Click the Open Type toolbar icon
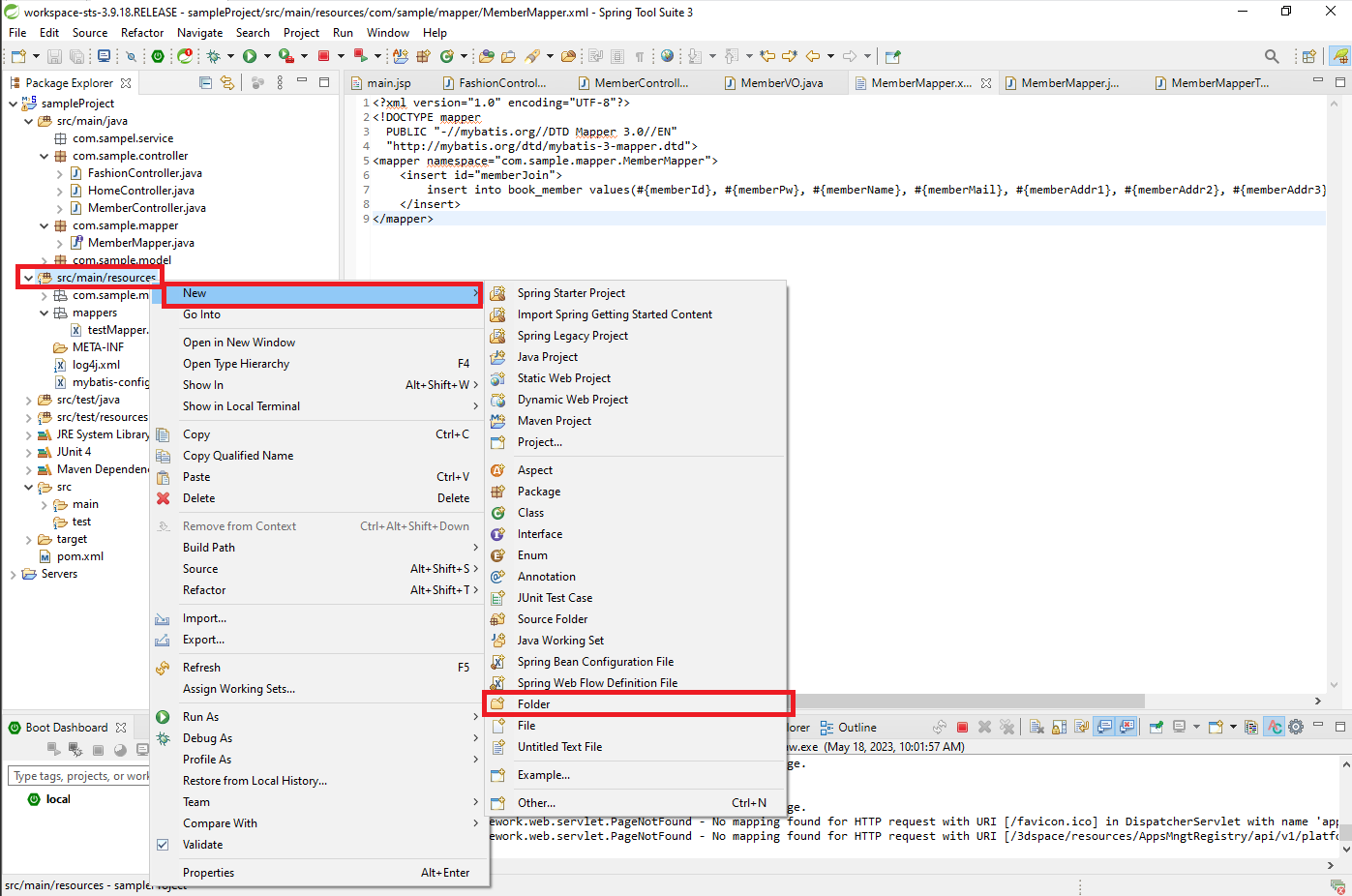 point(486,56)
